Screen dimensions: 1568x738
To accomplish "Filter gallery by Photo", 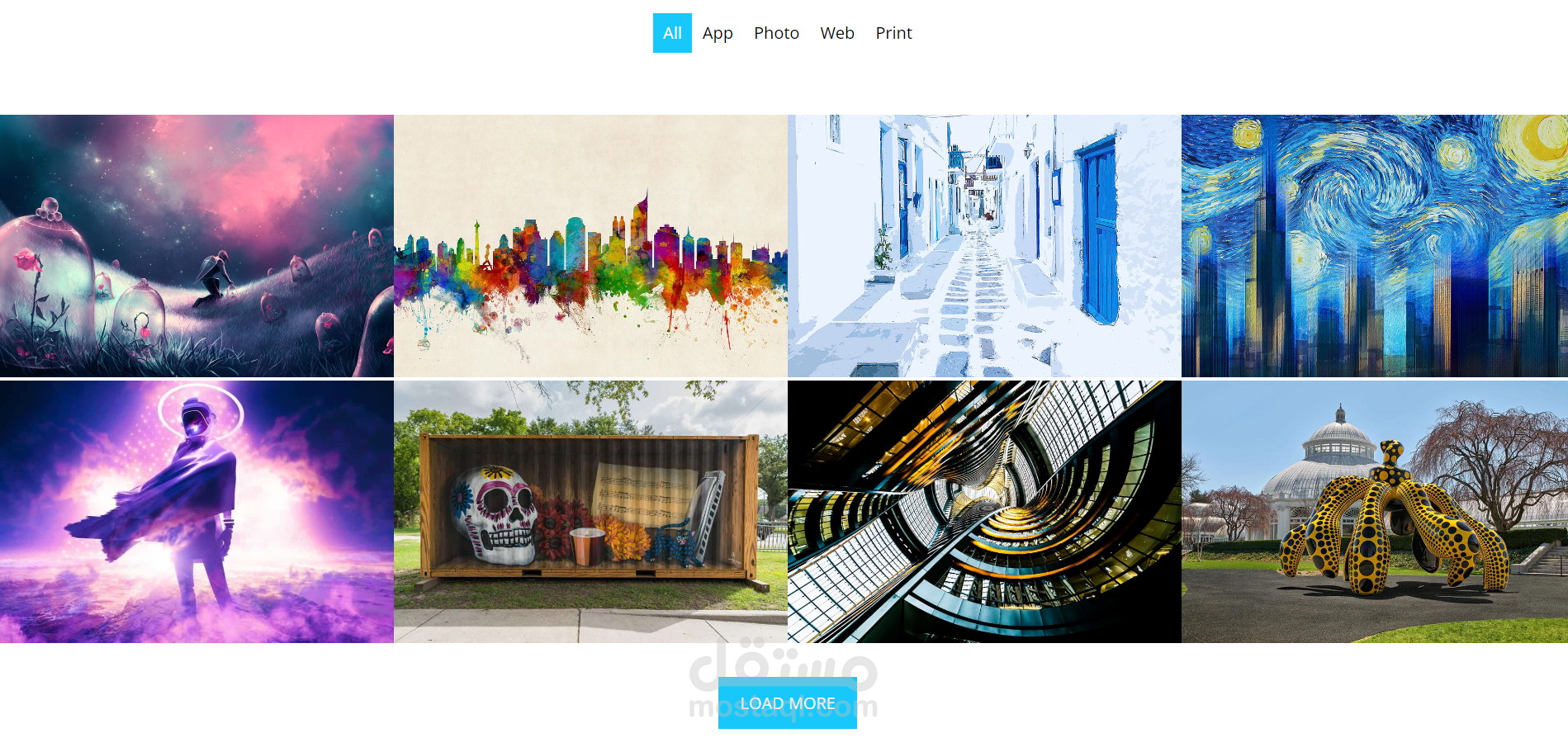I will click(x=776, y=33).
